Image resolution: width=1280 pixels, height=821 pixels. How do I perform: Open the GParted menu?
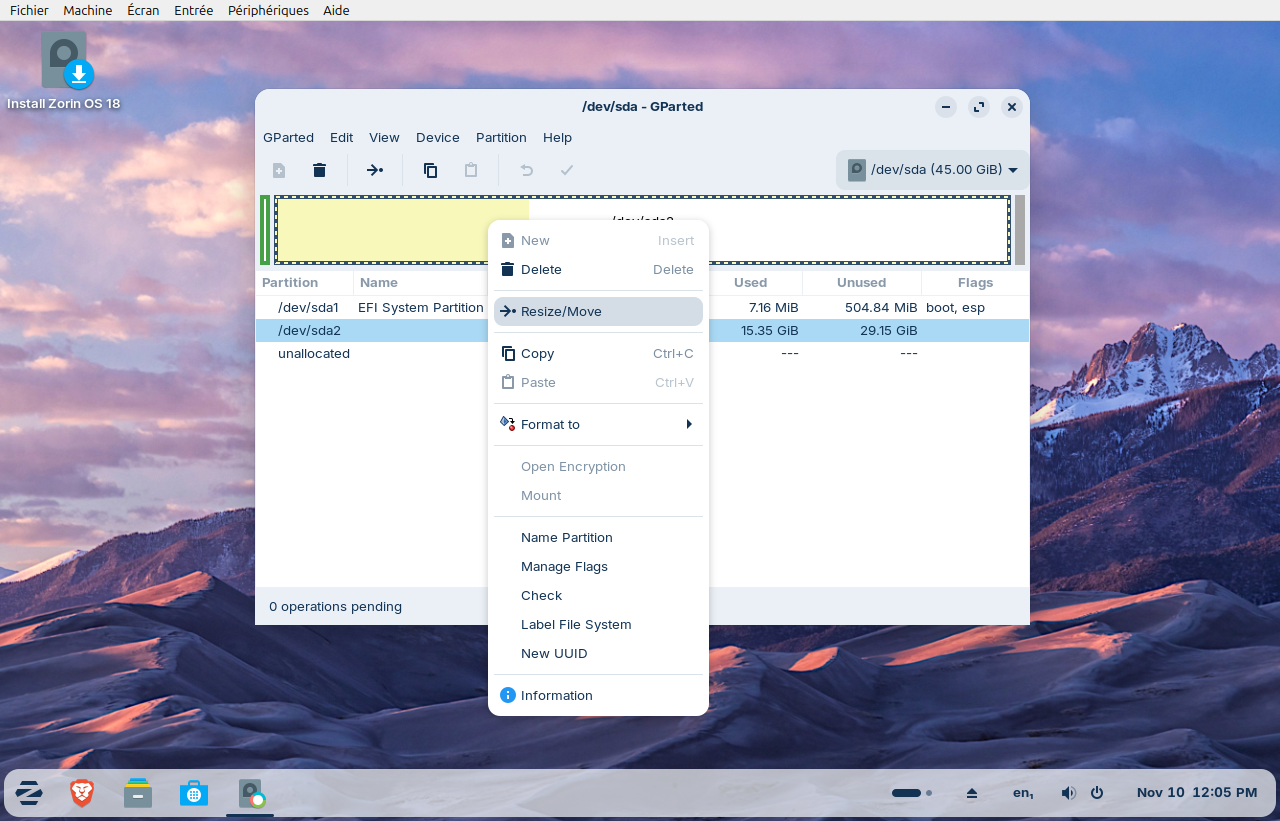tap(288, 138)
